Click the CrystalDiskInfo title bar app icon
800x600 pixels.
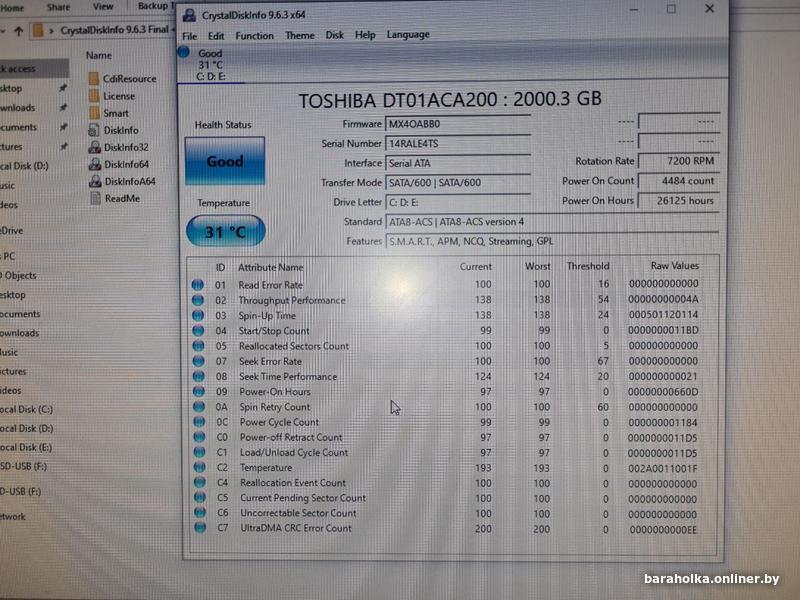(189, 15)
